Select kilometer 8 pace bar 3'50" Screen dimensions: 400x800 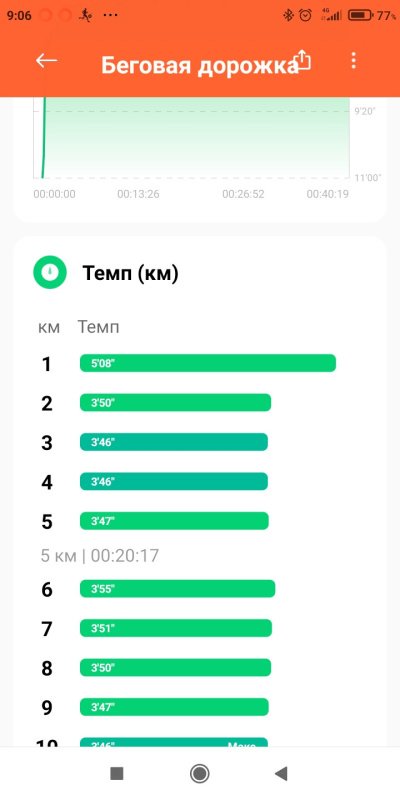pos(176,668)
